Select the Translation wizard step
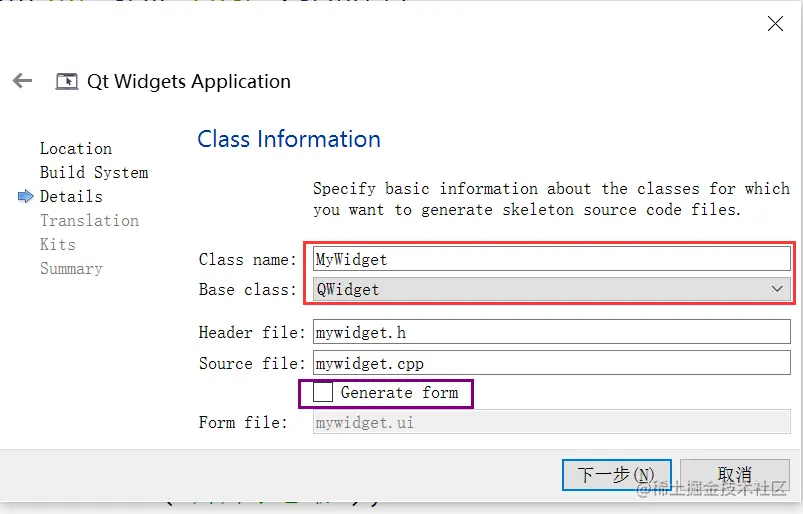 [90, 221]
